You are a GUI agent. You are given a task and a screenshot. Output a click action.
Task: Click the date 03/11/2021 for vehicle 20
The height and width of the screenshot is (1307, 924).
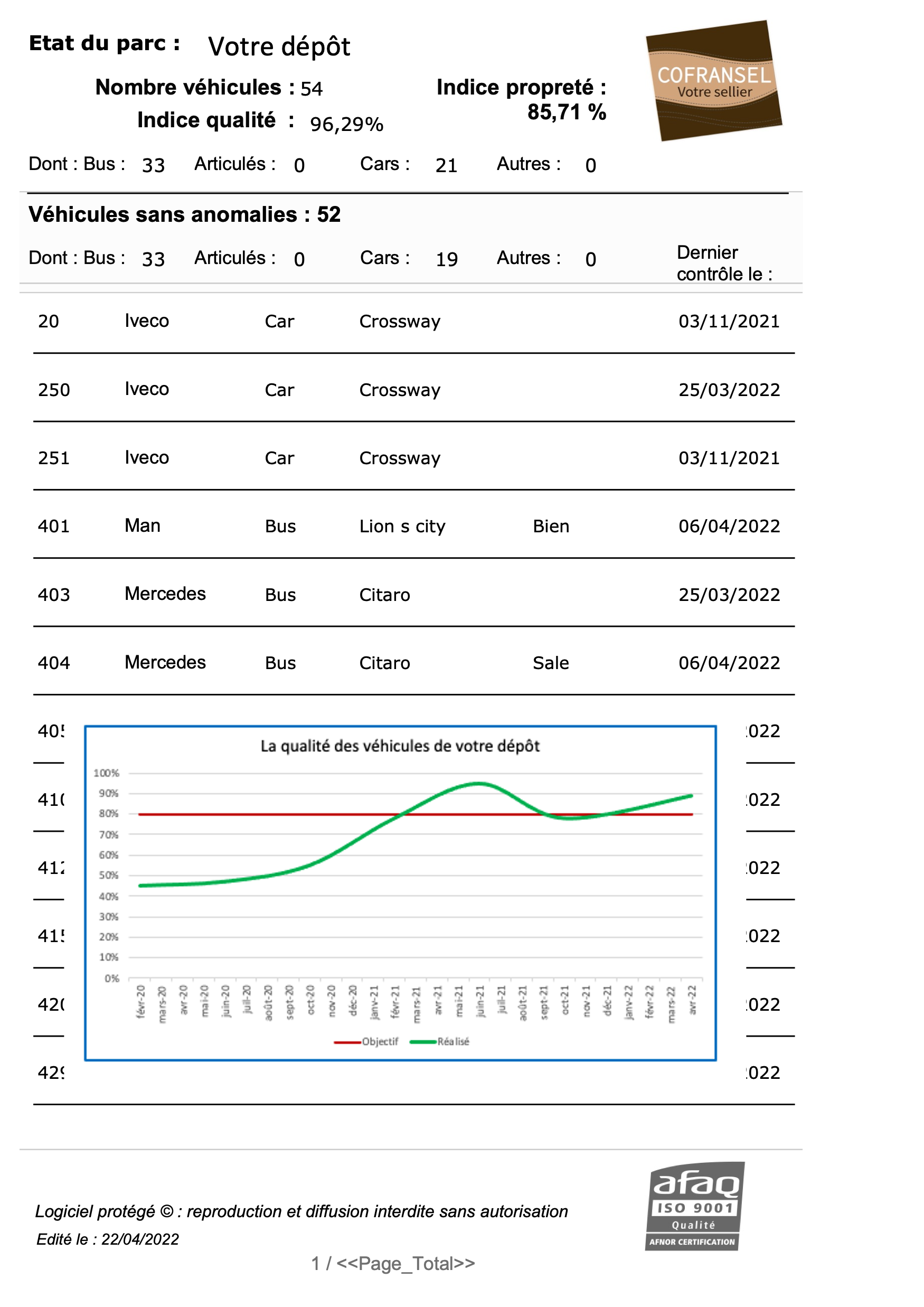pos(729,321)
